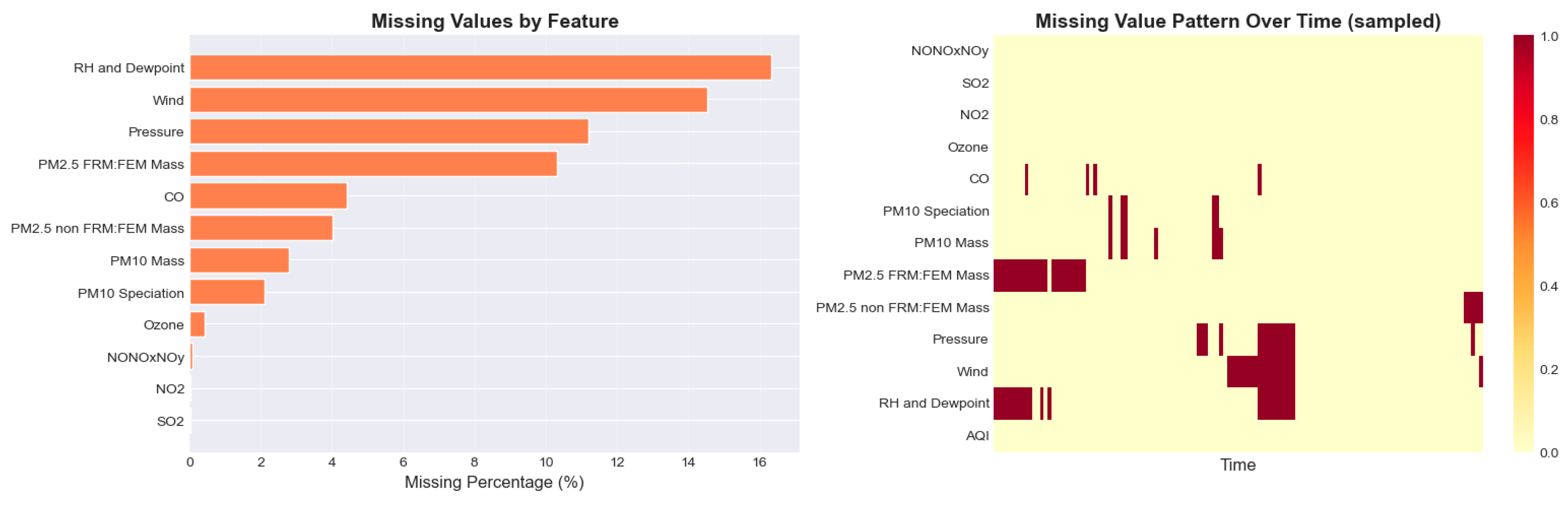
Task: Click the RH and Dewpoint heatmap block at left
Action: tap(1012, 403)
